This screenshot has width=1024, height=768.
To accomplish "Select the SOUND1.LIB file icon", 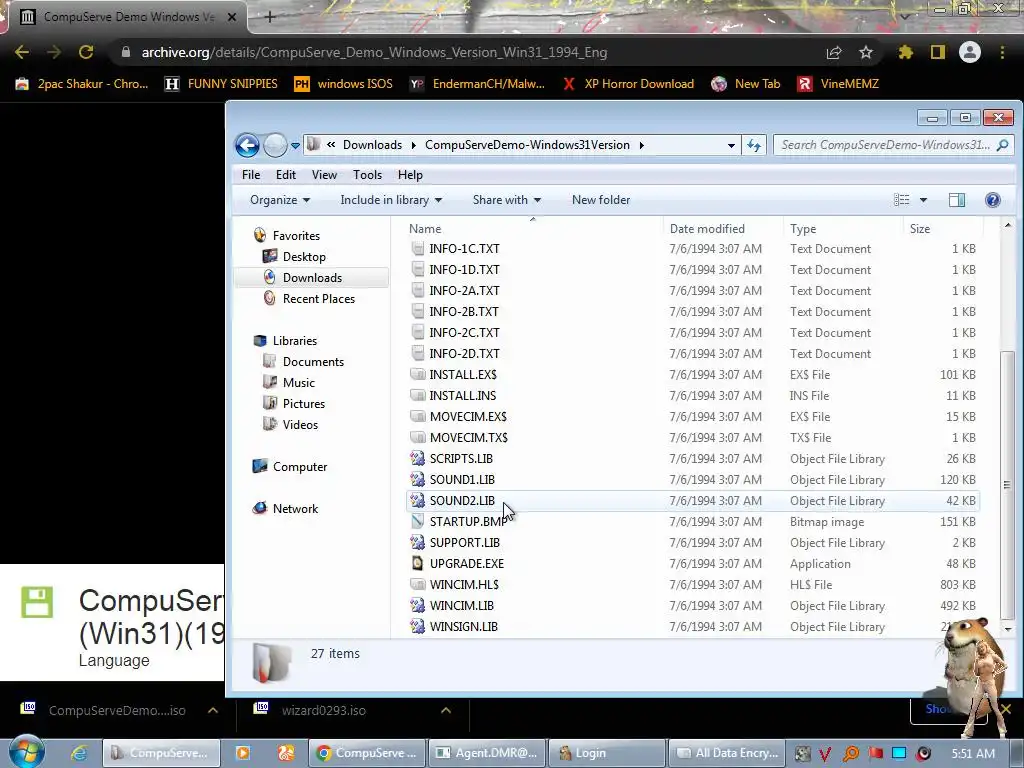I will click(417, 479).
